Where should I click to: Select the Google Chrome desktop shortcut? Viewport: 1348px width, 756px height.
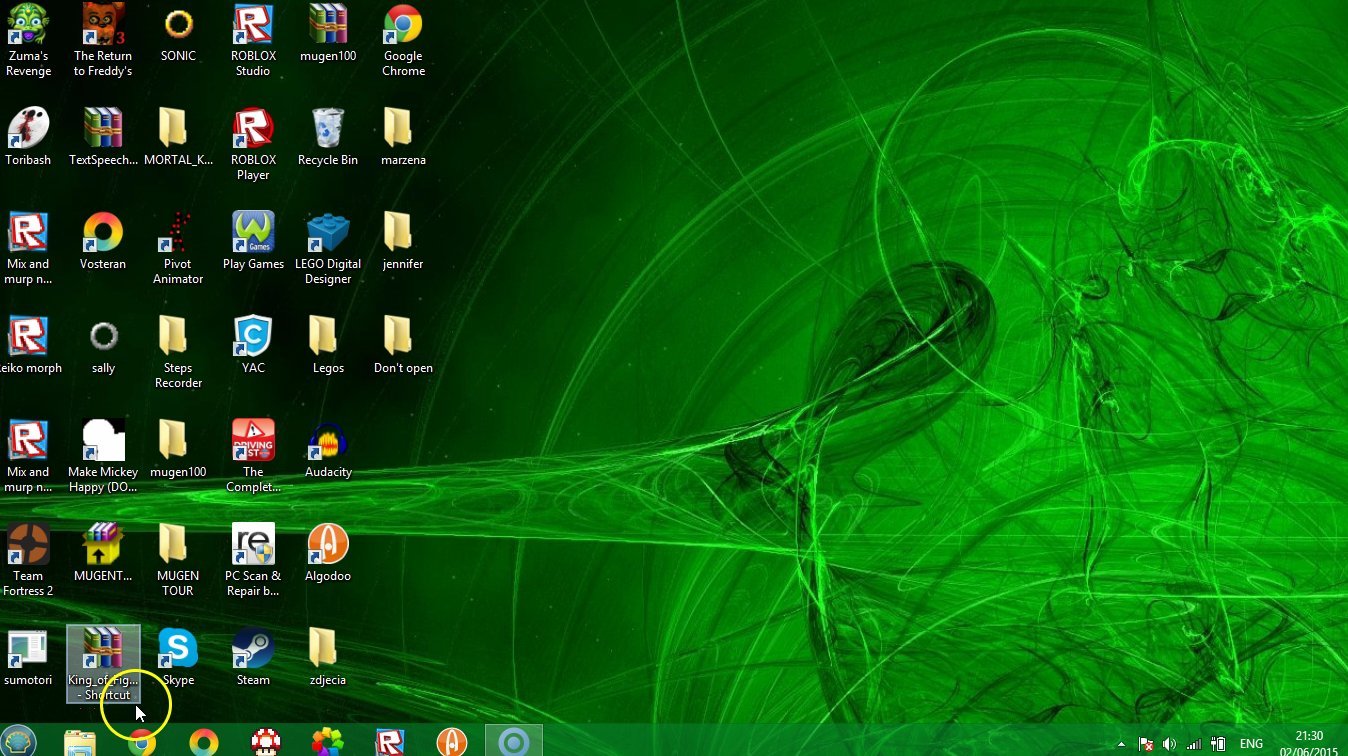tap(403, 40)
